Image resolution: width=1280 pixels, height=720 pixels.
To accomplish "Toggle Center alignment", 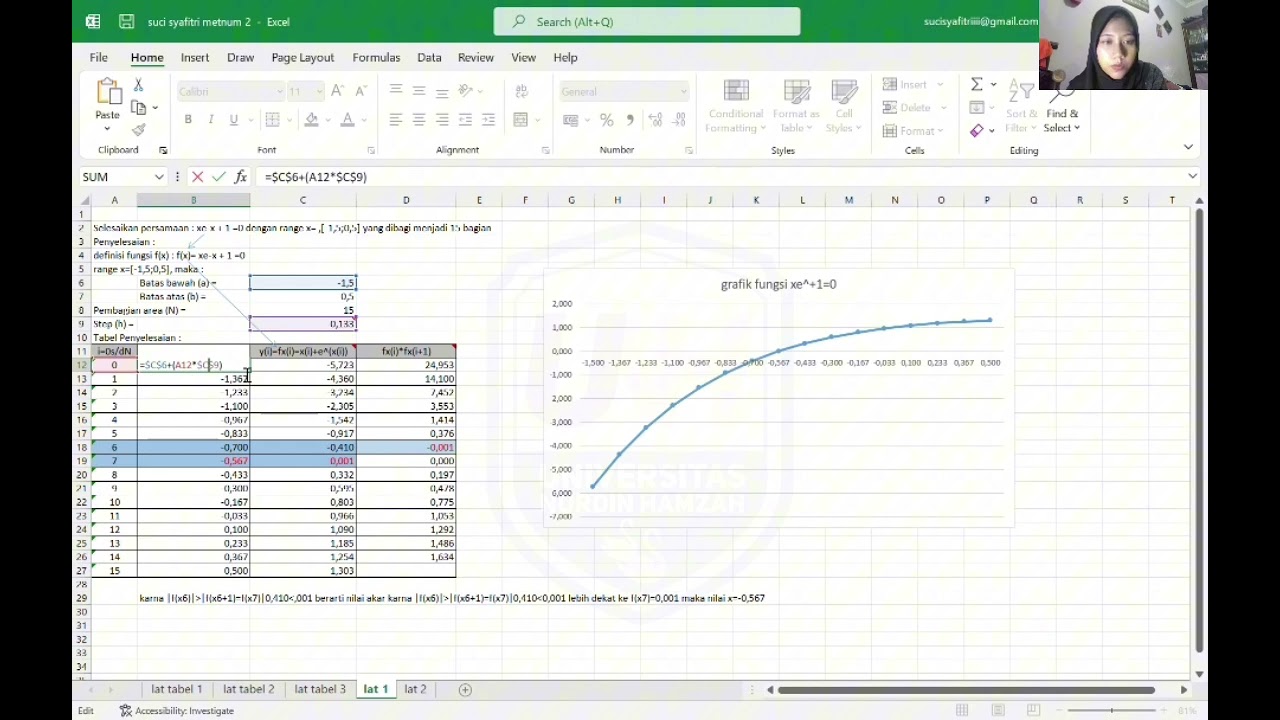I will coord(419,120).
